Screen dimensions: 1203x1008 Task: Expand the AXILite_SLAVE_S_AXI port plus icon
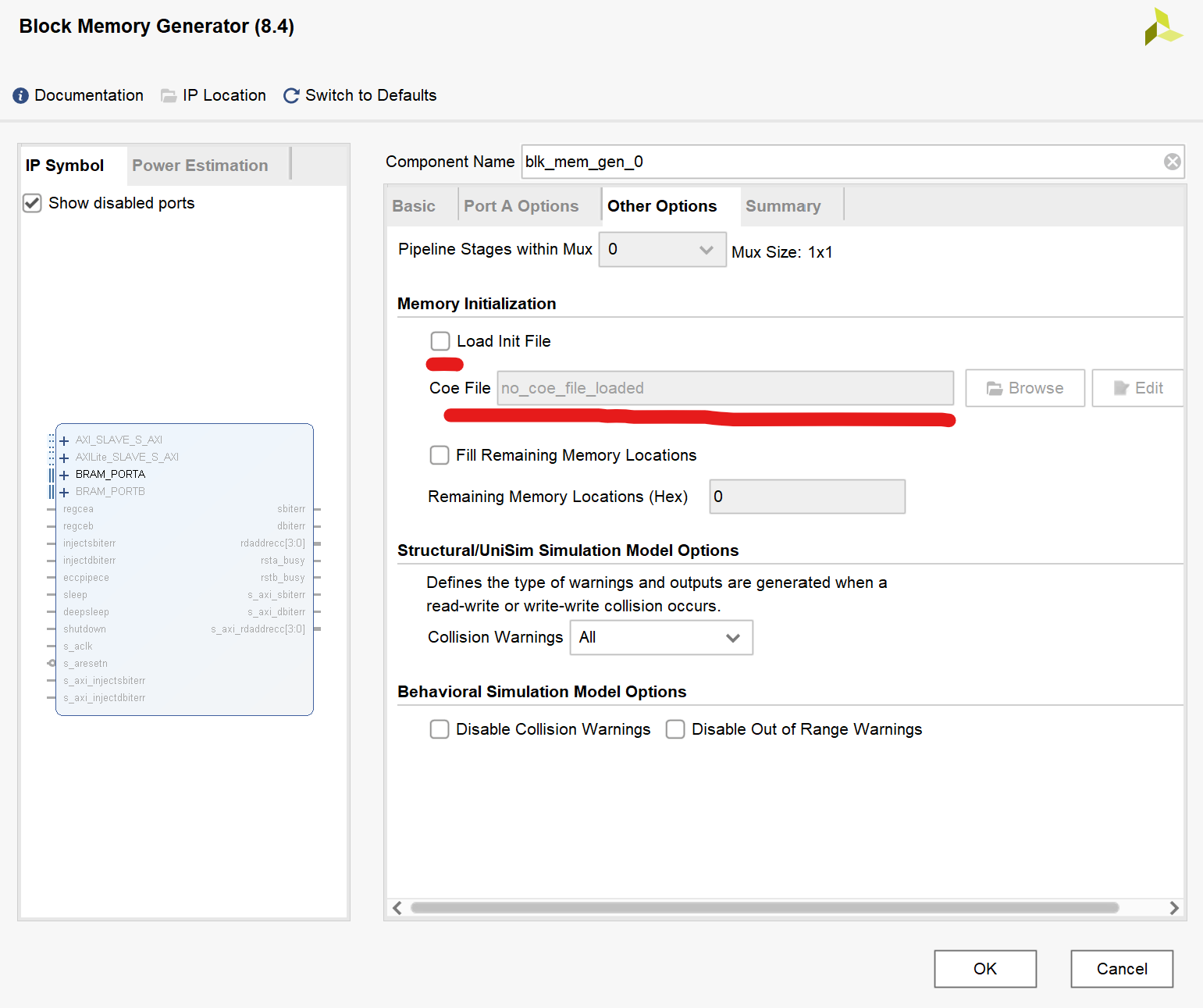point(64,458)
